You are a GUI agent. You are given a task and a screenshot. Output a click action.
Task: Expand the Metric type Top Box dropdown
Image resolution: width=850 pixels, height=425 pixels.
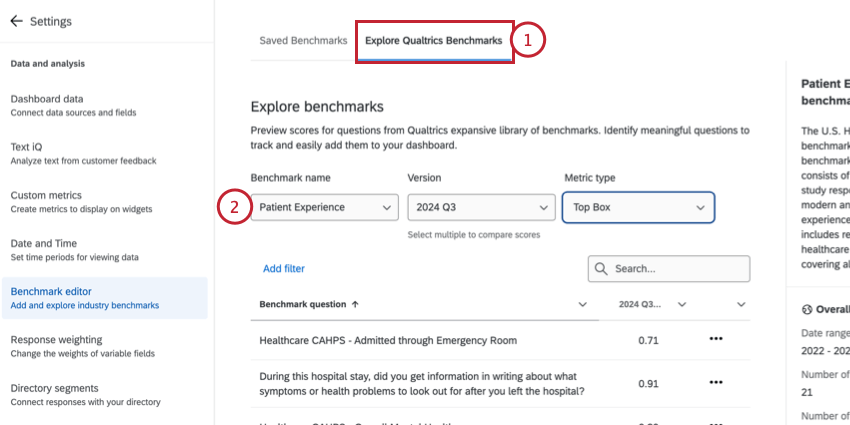(638, 207)
